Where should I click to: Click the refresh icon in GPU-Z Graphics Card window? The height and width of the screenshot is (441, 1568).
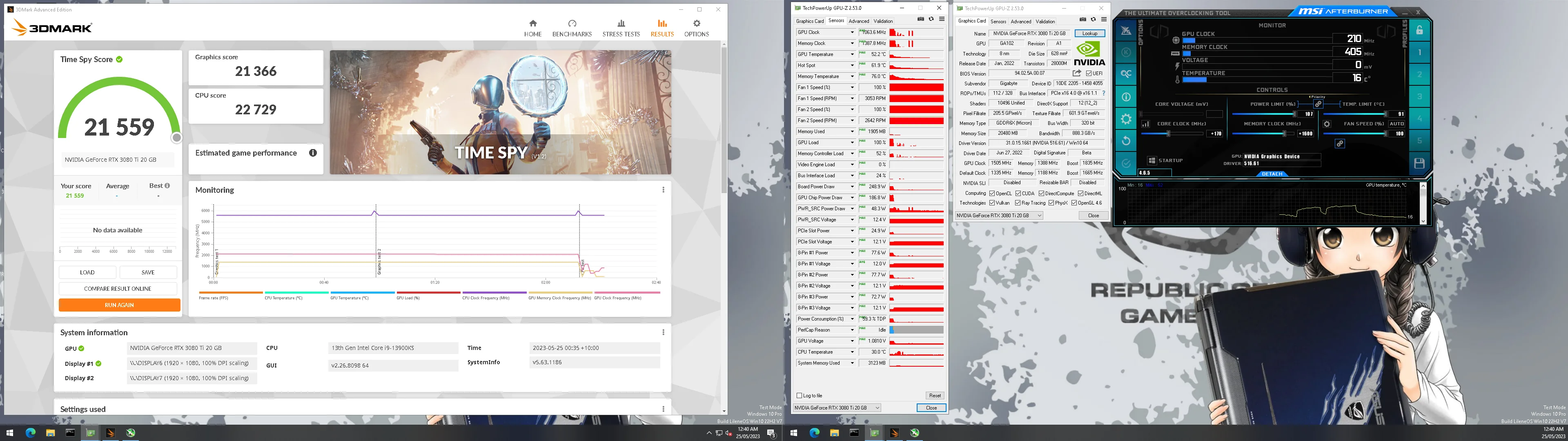point(1093,20)
